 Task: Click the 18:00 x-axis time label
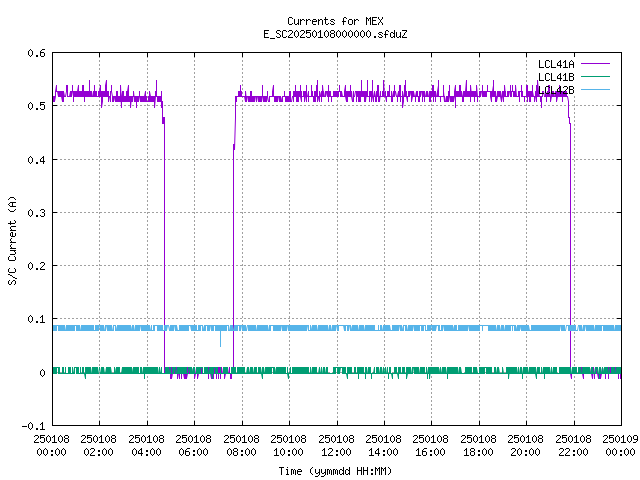tap(478, 452)
